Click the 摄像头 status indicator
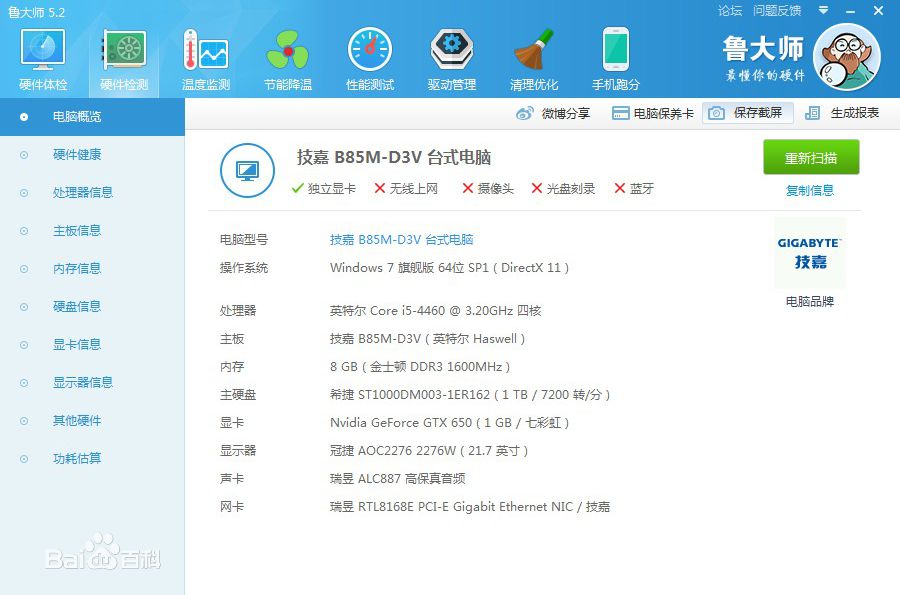900x595 pixels. (x=488, y=189)
